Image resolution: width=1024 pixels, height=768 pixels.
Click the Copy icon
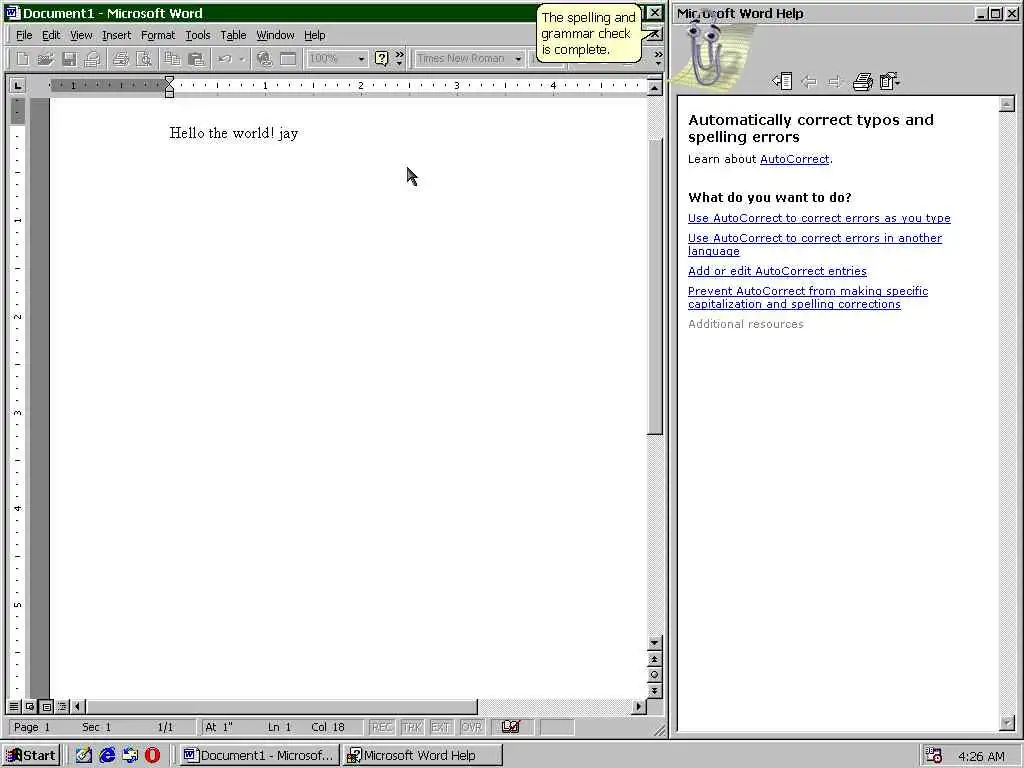pyautogui.click(x=172, y=59)
